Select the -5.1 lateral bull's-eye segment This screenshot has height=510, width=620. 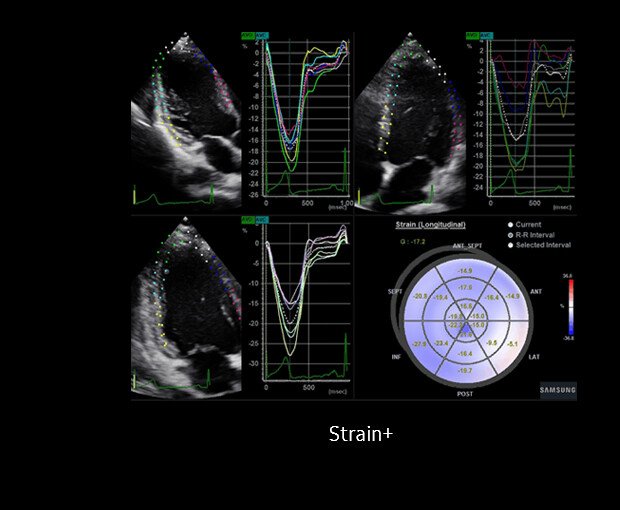pyautogui.click(x=512, y=344)
